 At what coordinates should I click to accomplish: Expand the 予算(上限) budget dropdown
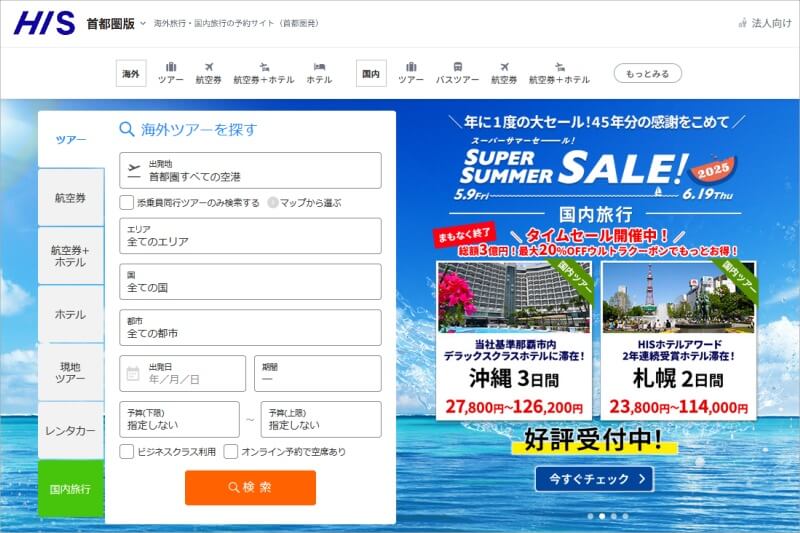coord(321,419)
